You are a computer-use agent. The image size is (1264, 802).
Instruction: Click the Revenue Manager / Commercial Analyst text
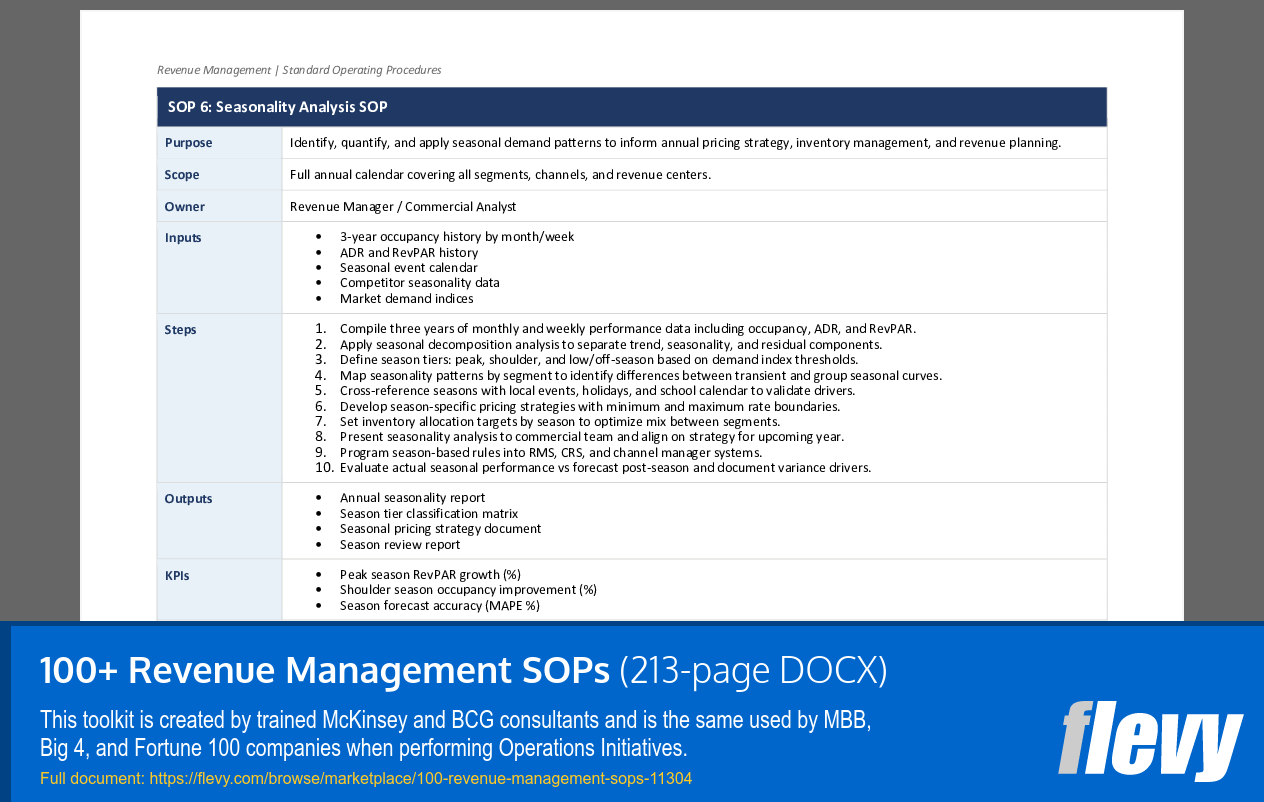click(402, 206)
